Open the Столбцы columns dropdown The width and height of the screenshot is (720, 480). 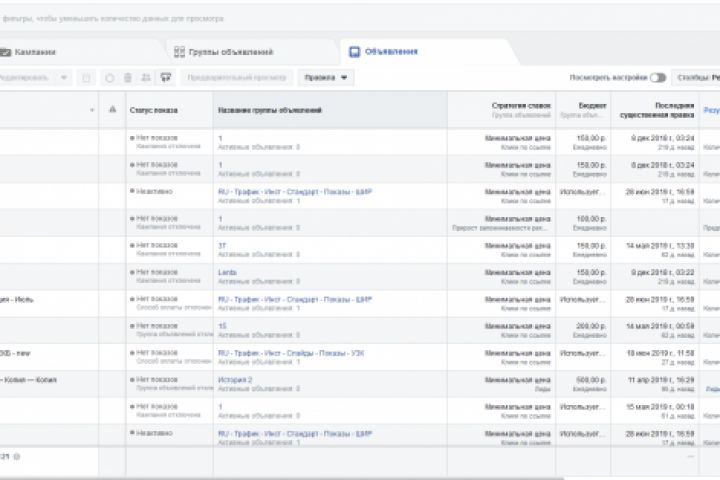tap(697, 77)
